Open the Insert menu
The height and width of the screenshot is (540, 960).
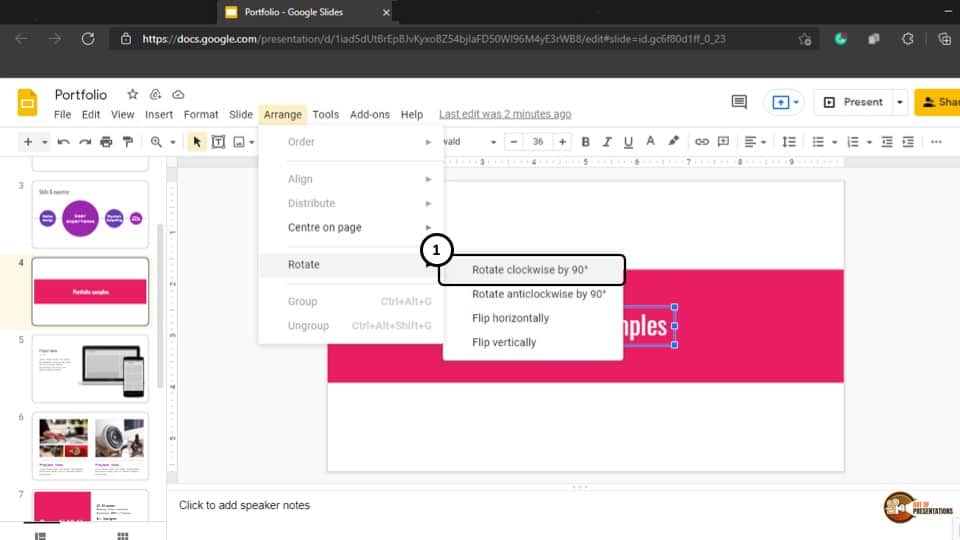(x=159, y=114)
